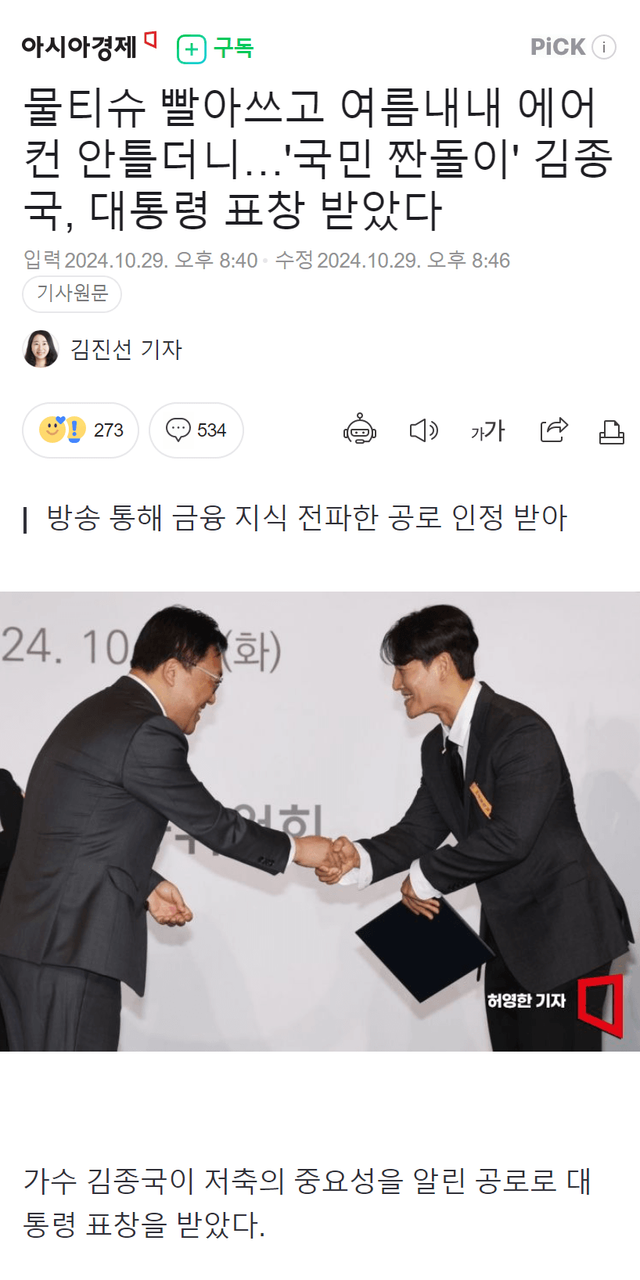Tap reporter 김진선's avatar photo

41,349
